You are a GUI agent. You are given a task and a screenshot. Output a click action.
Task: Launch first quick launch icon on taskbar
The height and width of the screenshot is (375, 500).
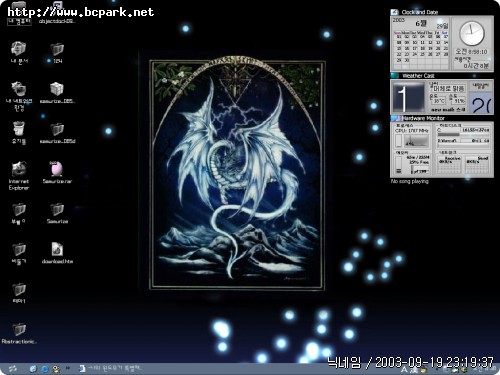[33, 369]
